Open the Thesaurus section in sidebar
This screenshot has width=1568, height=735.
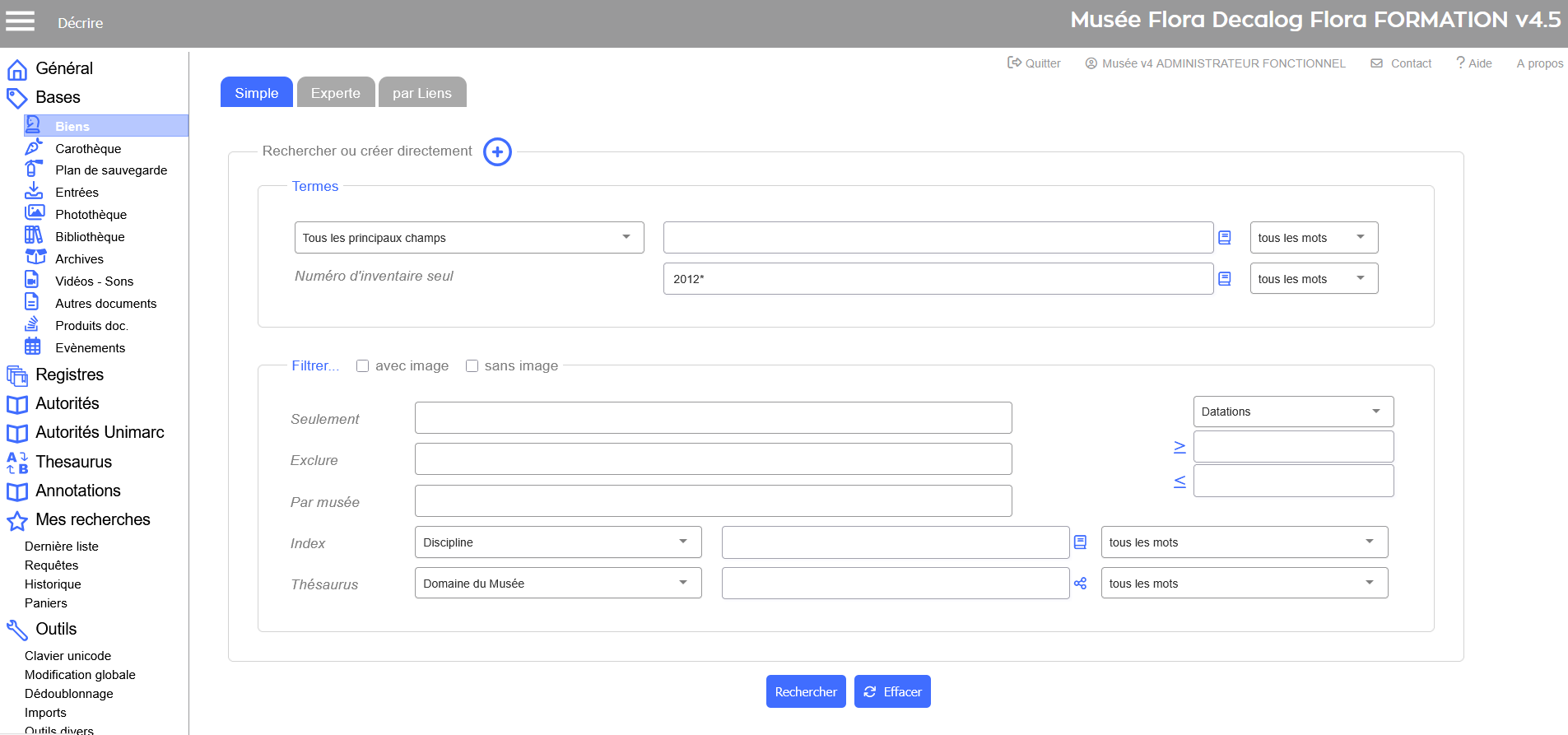pyautogui.click(x=73, y=462)
